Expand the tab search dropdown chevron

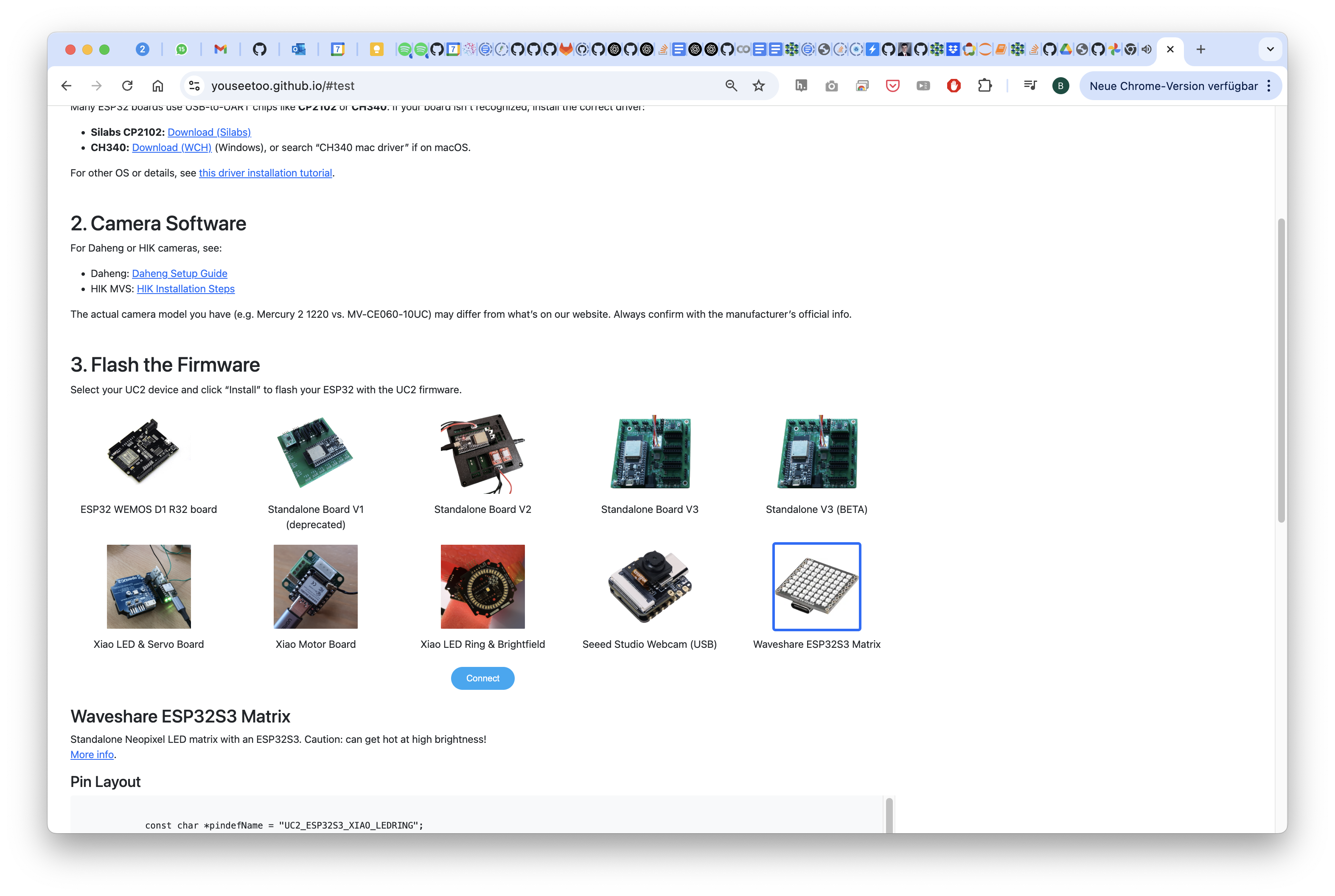[1270, 49]
